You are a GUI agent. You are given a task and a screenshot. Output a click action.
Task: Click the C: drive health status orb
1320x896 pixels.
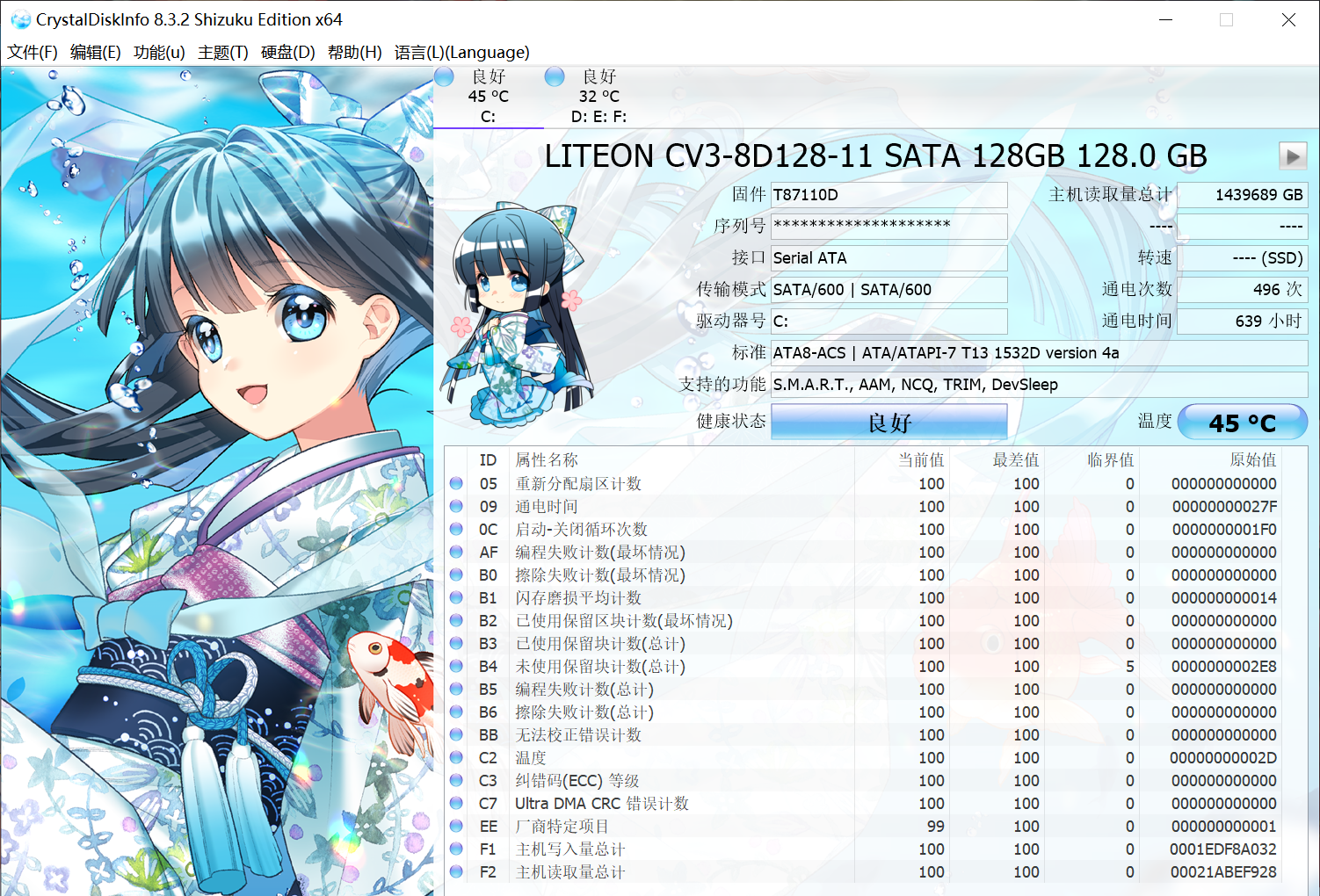[445, 77]
